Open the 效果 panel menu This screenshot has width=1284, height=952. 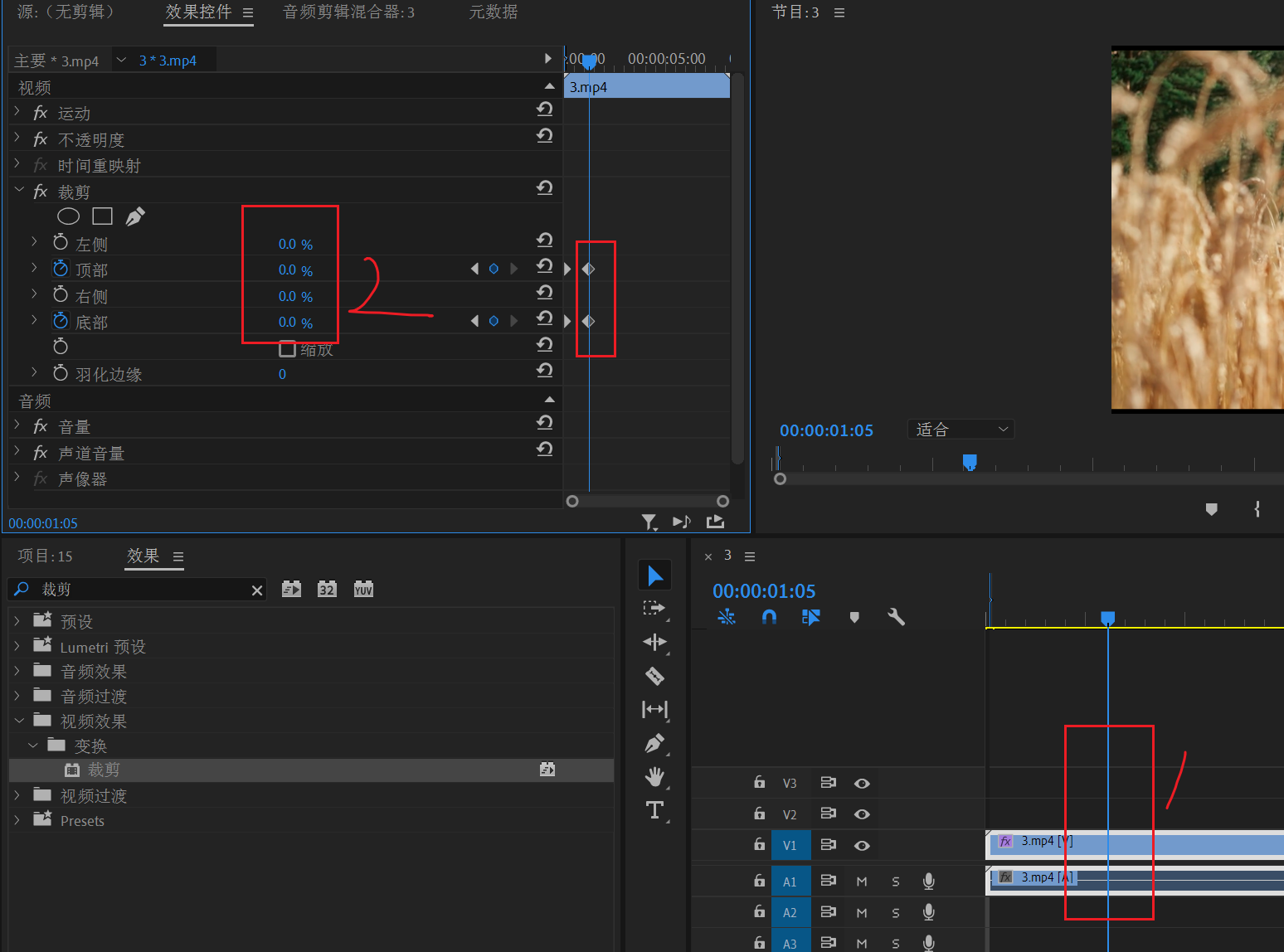pyautogui.click(x=178, y=556)
